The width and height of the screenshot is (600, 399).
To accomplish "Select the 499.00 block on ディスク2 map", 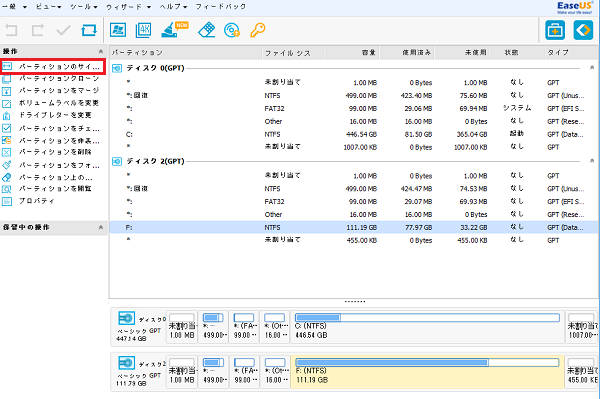I will point(214,371).
